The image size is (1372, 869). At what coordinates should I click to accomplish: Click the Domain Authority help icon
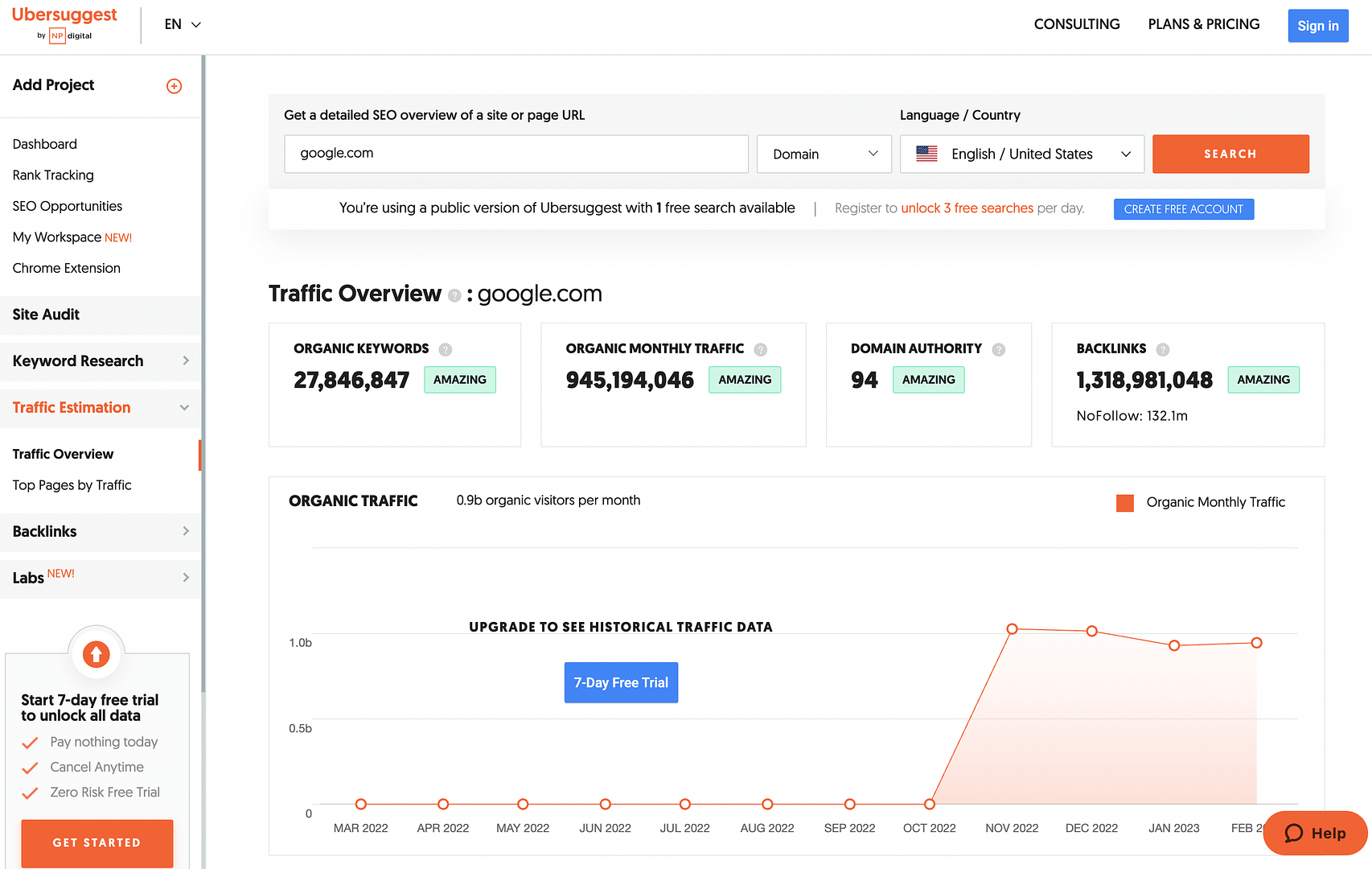[x=999, y=350]
